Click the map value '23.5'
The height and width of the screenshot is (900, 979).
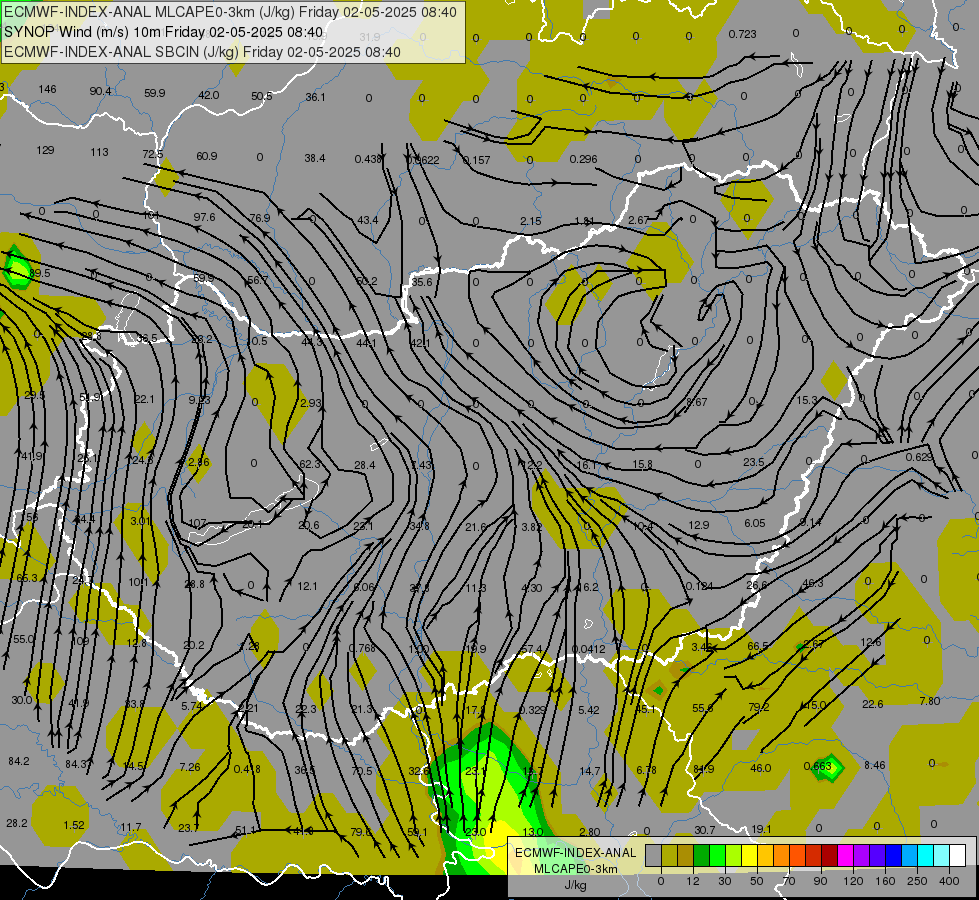[754, 463]
